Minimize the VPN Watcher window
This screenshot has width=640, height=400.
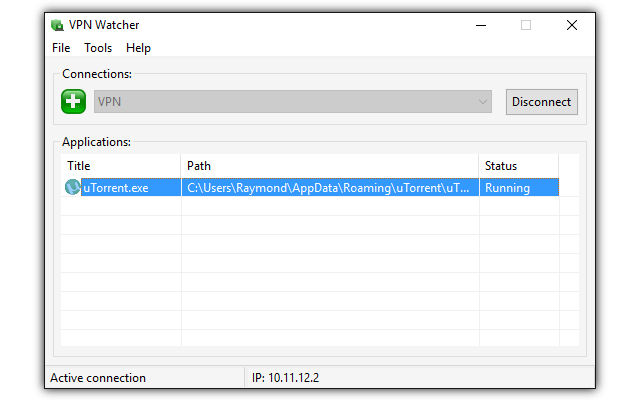coord(479,26)
